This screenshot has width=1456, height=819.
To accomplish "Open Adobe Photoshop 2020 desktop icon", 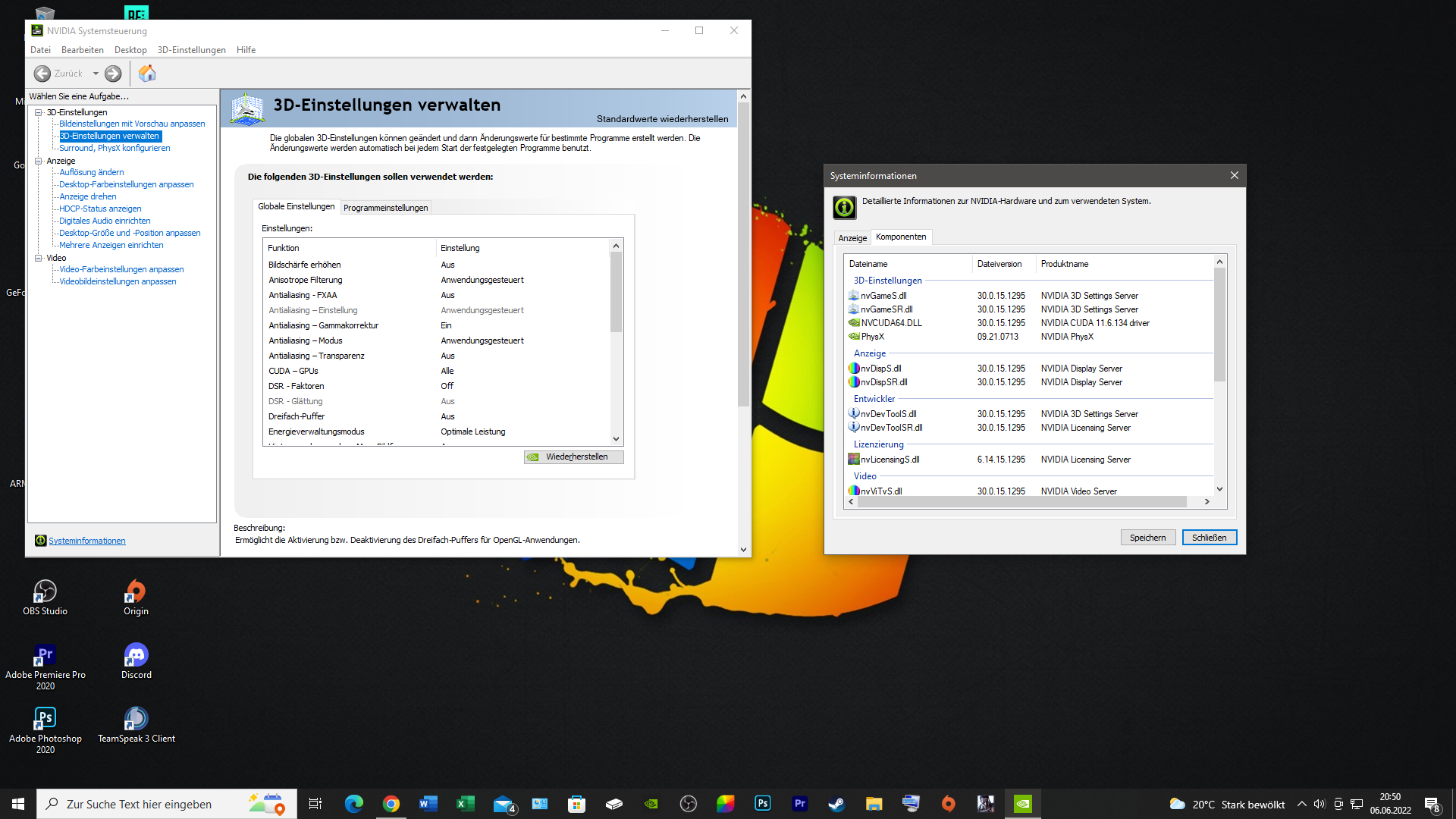I will tap(45, 720).
